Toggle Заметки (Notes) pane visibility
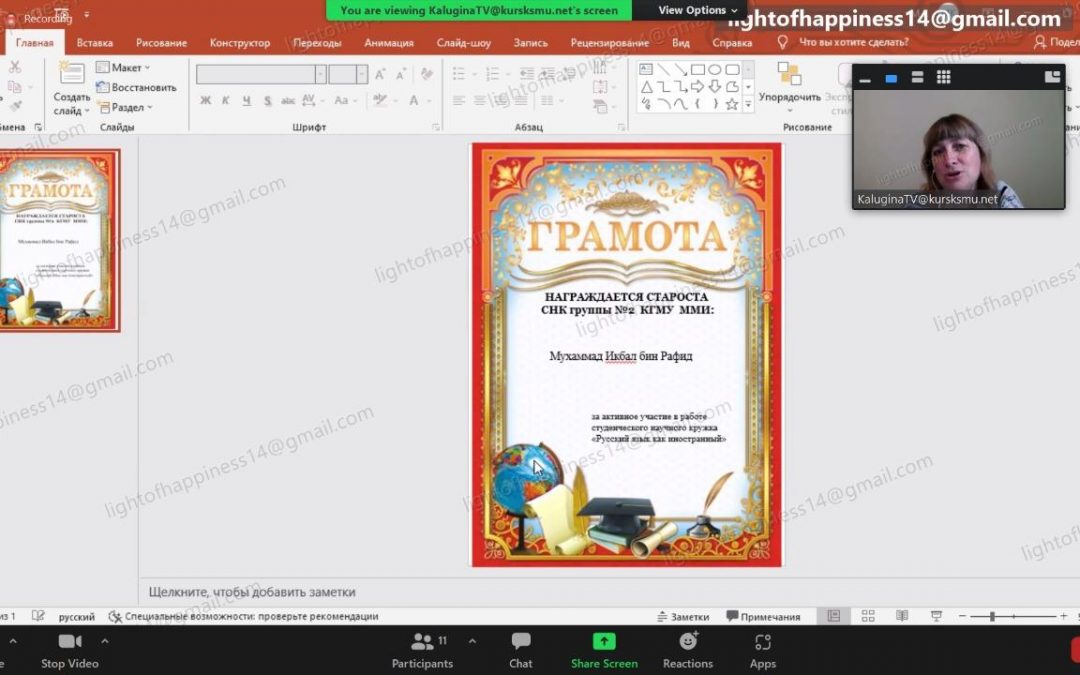The width and height of the screenshot is (1080, 675). point(685,616)
